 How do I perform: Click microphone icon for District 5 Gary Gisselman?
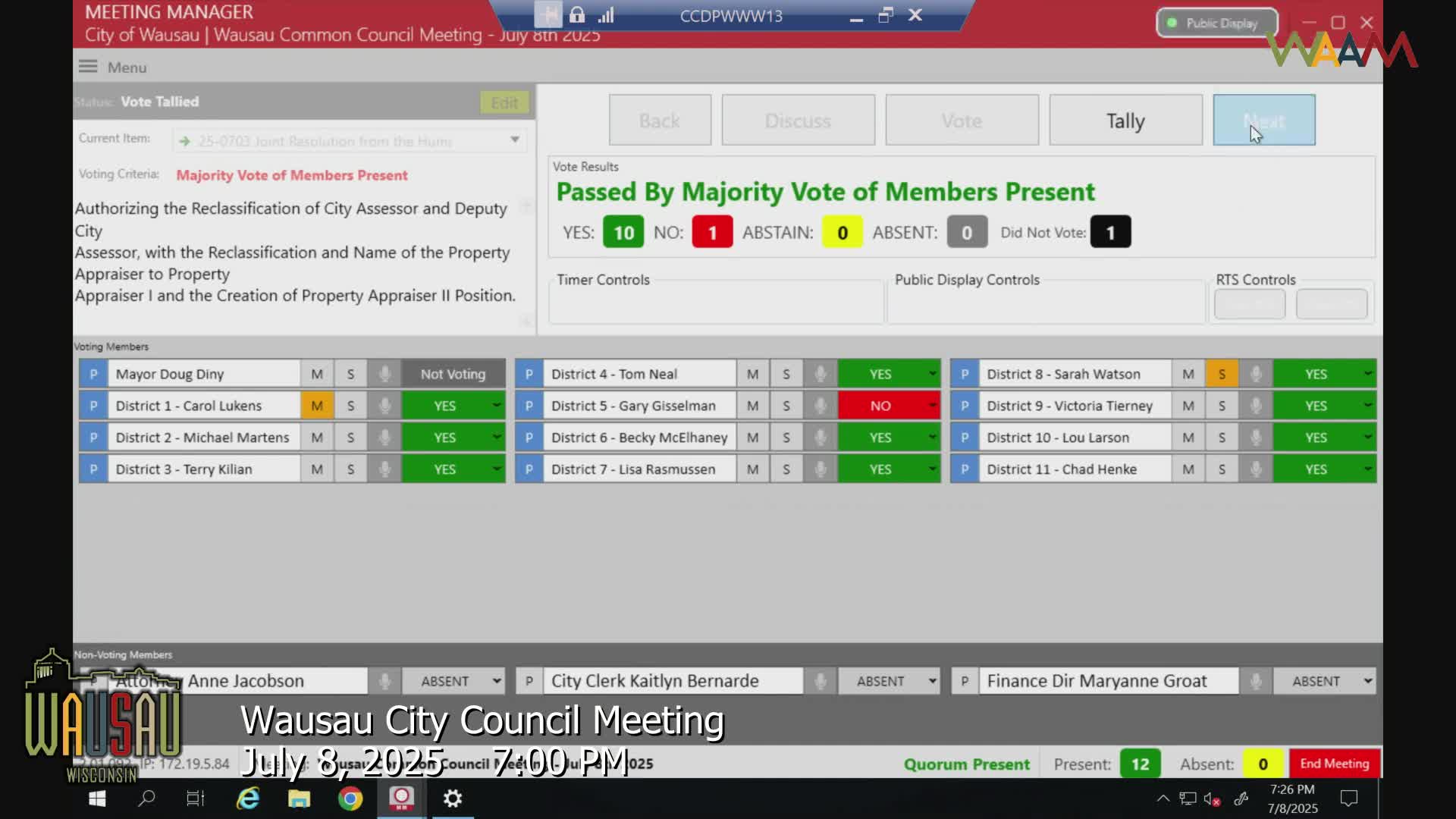point(820,406)
